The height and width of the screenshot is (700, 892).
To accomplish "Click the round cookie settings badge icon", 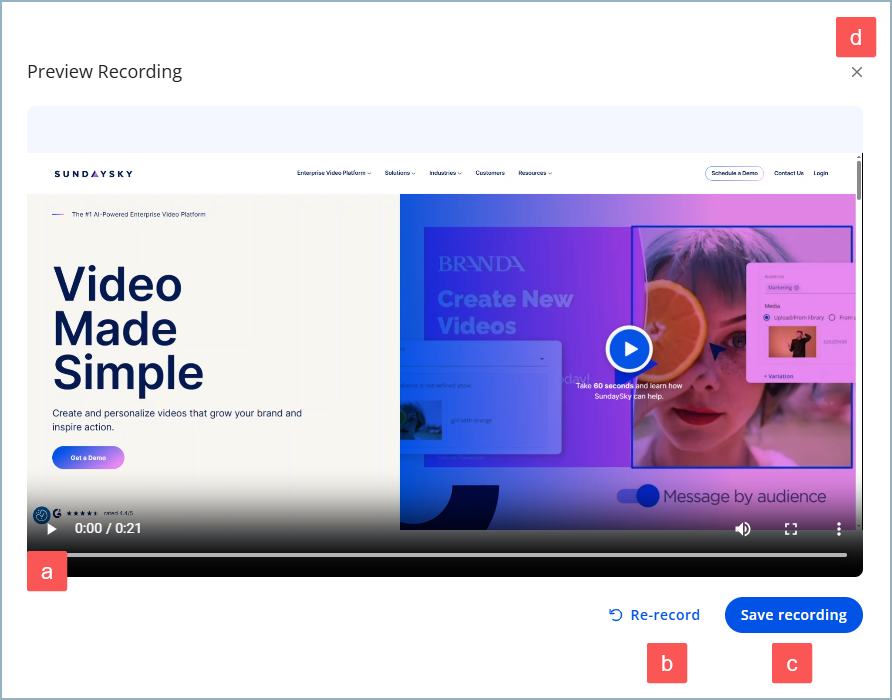I will click(42, 515).
